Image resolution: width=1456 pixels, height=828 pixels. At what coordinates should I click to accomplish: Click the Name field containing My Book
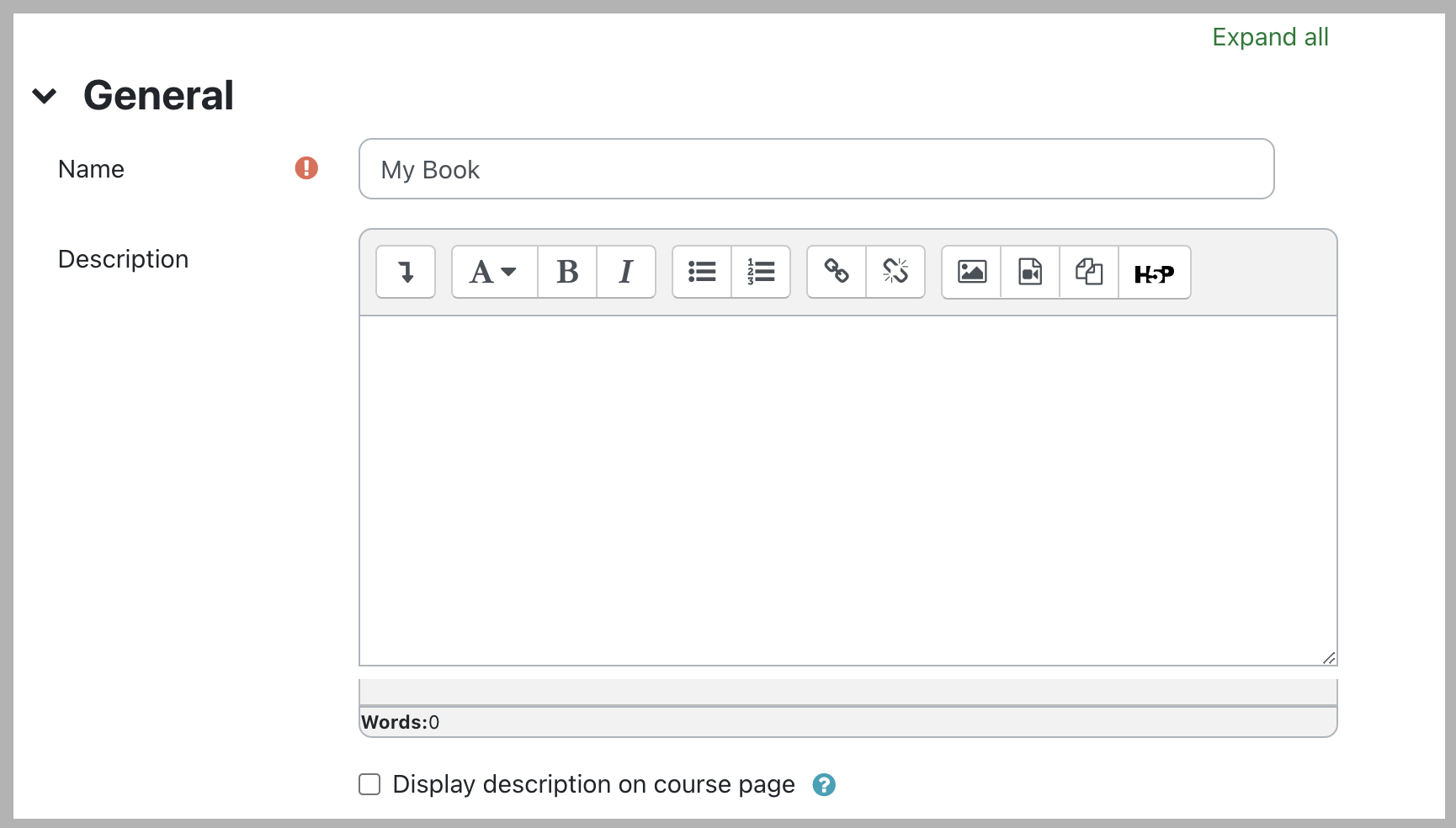[816, 169]
